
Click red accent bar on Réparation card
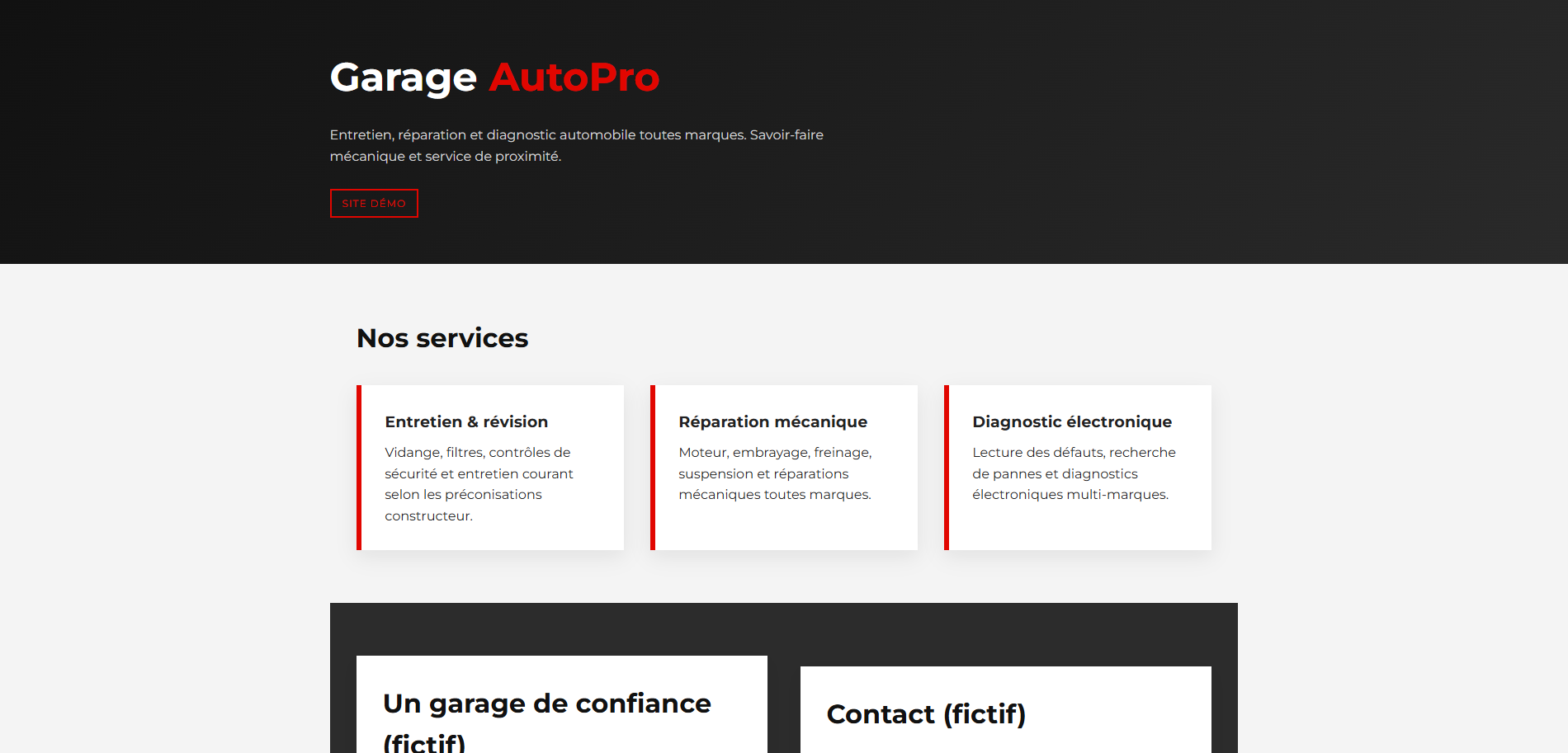653,468
